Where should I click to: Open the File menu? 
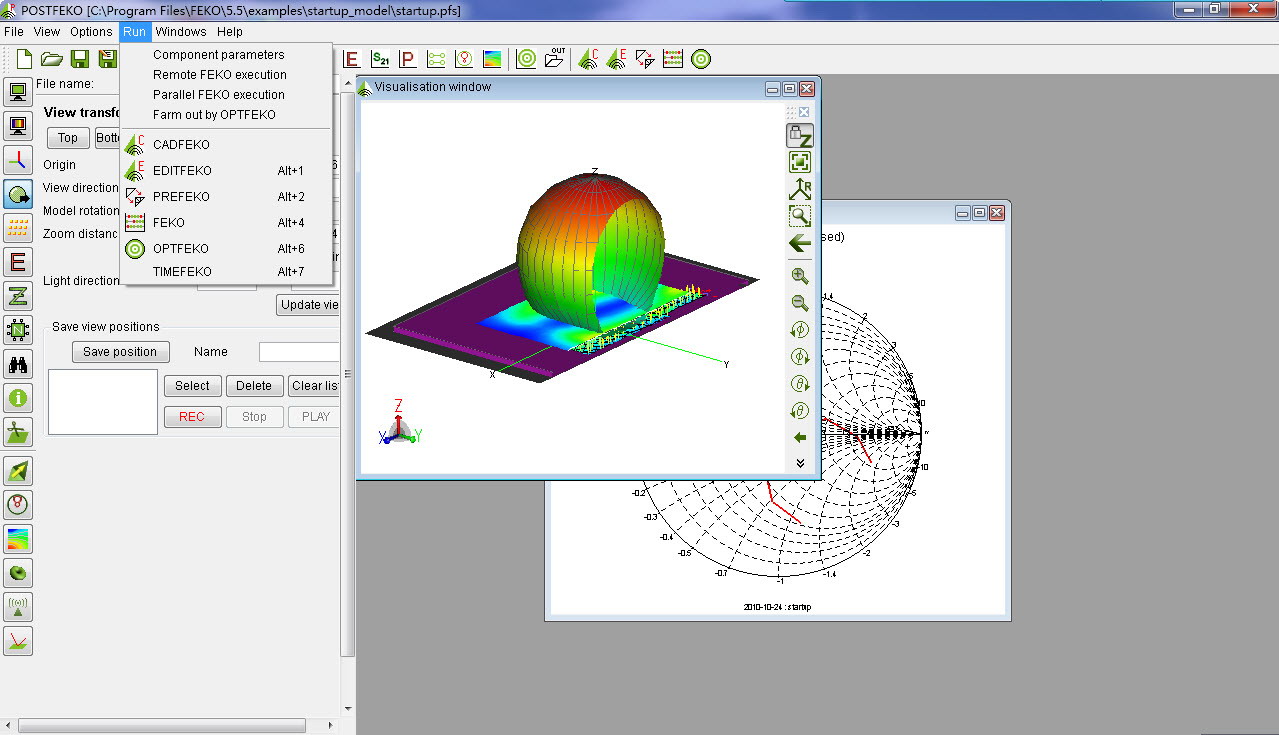tap(14, 32)
